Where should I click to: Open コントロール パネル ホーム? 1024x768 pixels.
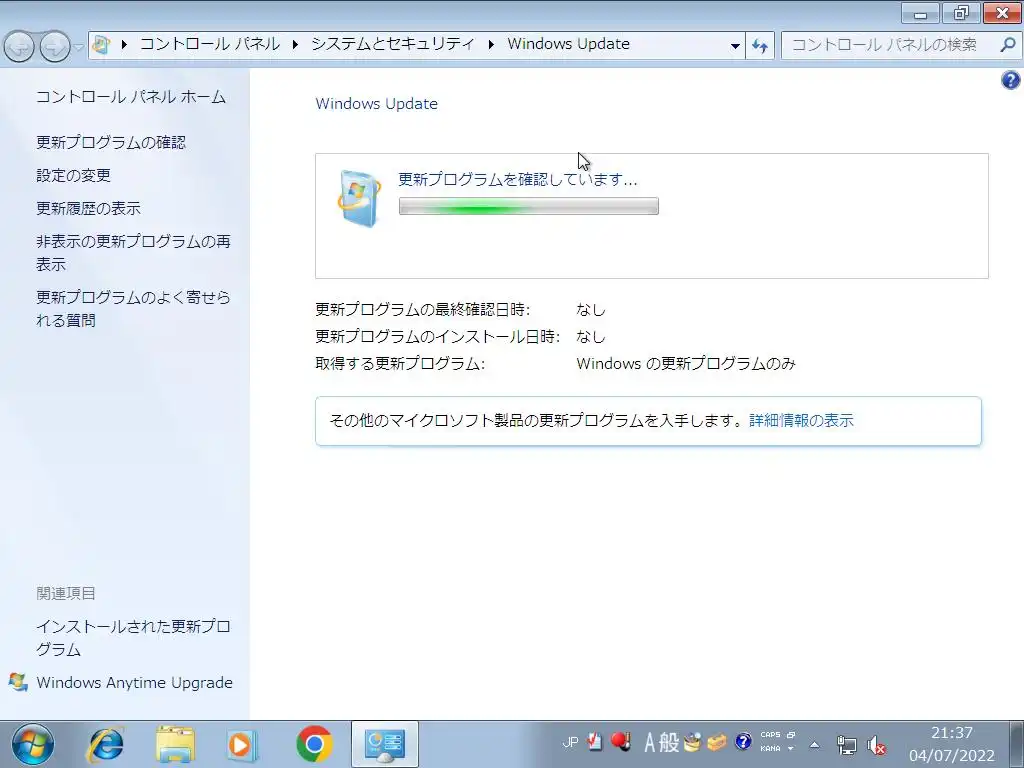point(131,97)
